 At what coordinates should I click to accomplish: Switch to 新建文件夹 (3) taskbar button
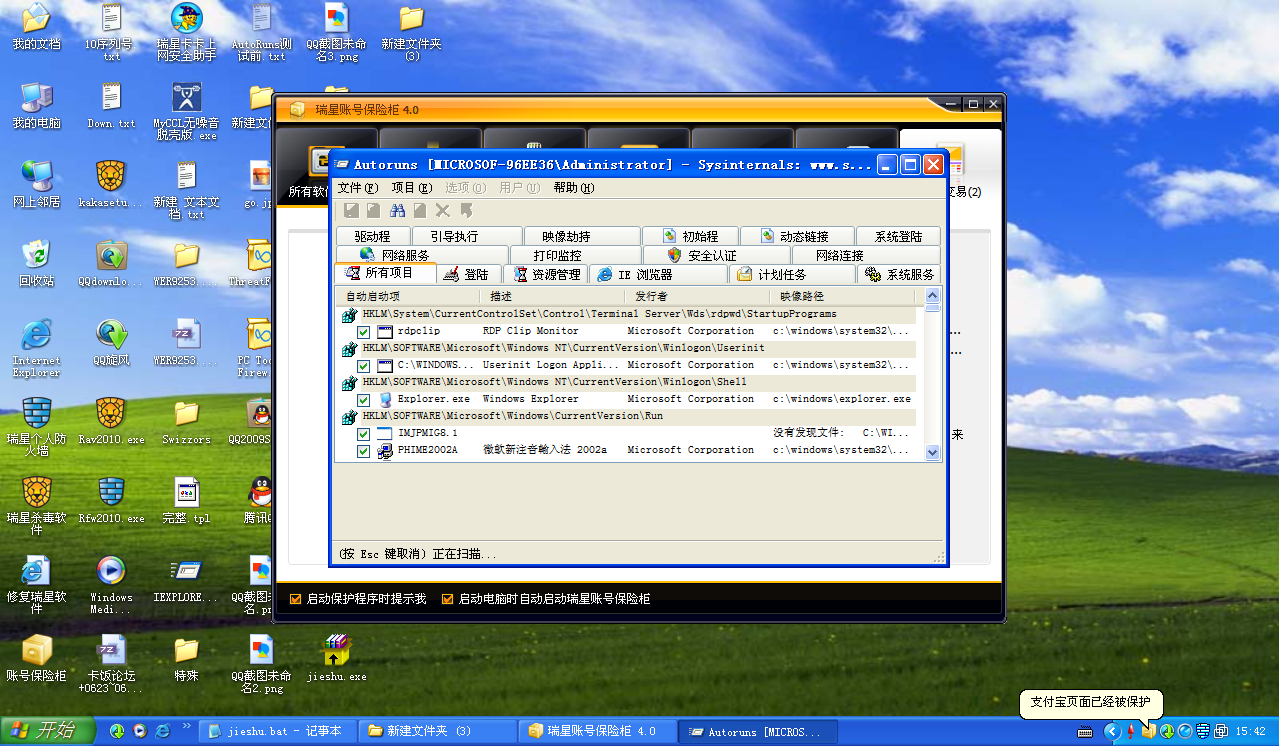436,731
